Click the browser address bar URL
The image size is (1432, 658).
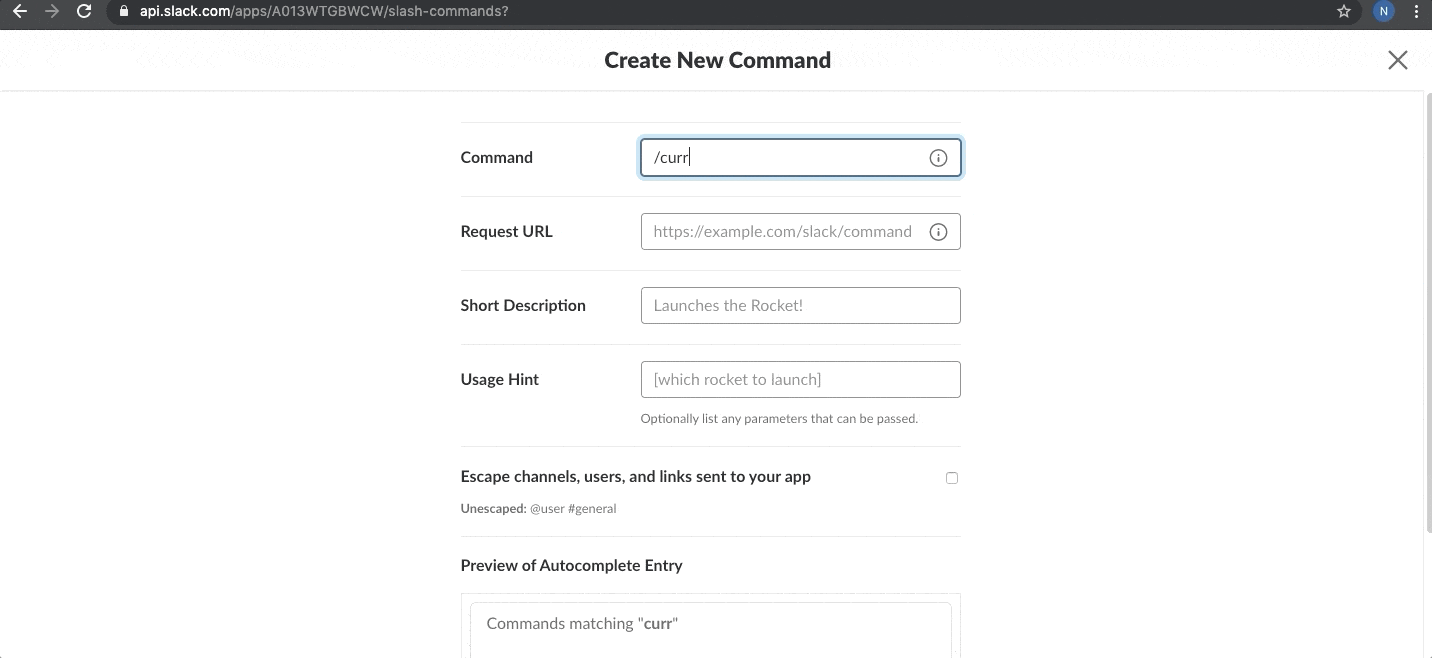coord(324,12)
